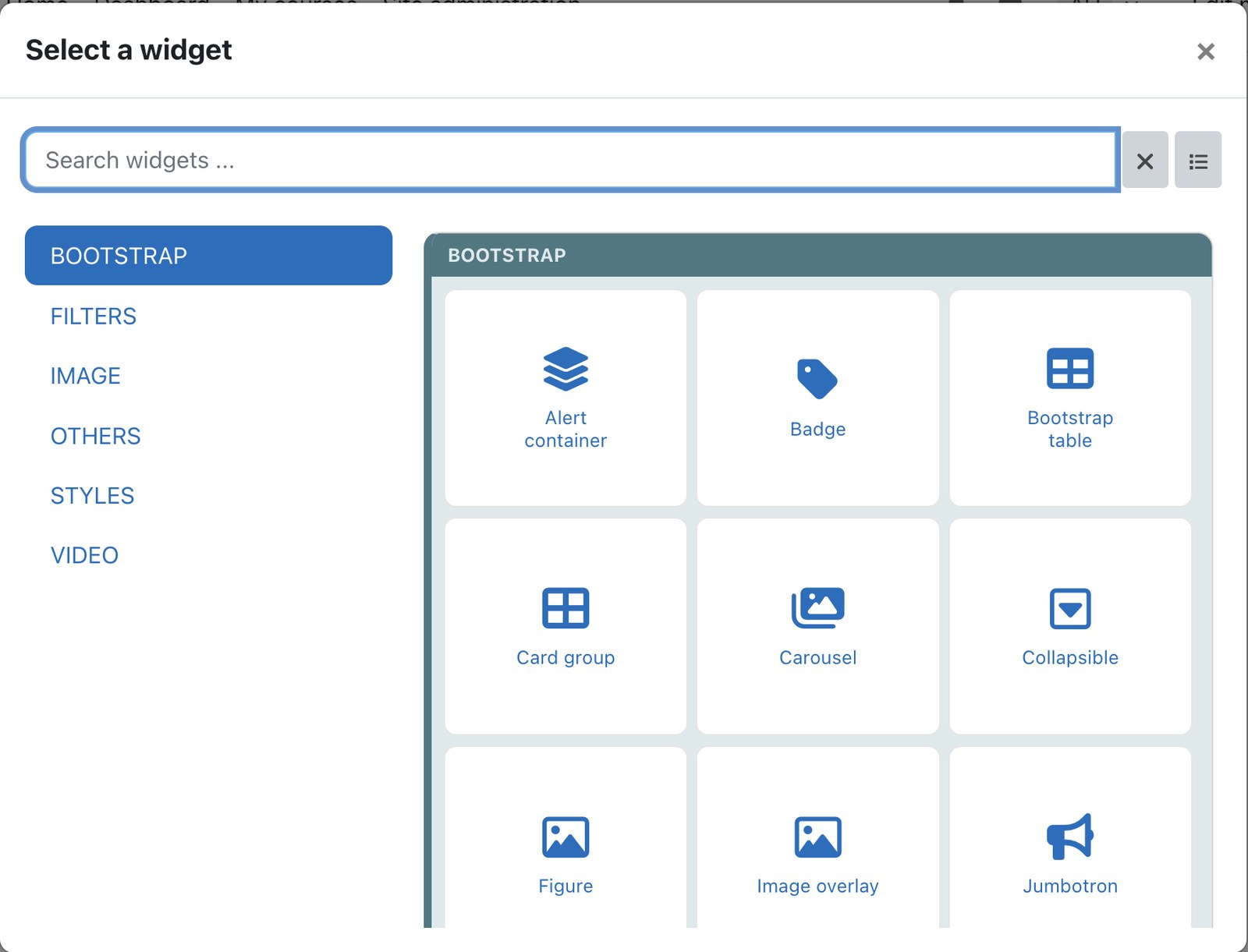This screenshot has height=952, width=1248.
Task: Pick the Collapsible caret-box icon
Action: click(1070, 608)
